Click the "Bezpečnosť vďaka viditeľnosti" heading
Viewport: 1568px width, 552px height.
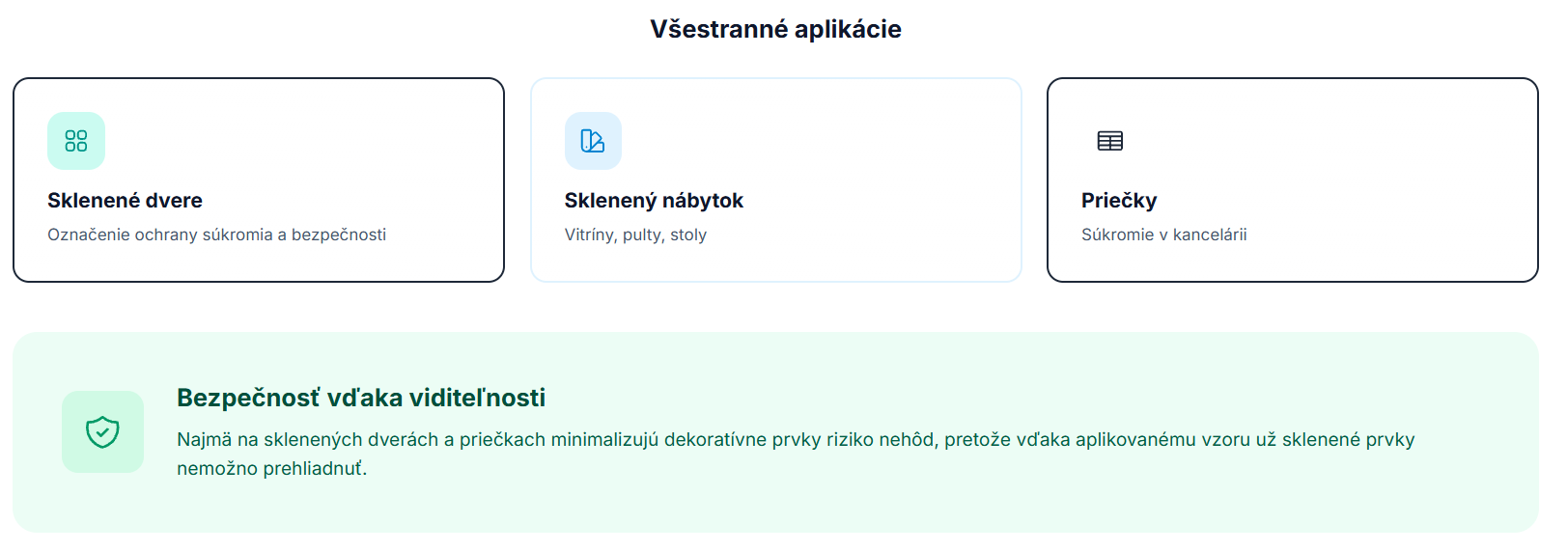point(361,398)
